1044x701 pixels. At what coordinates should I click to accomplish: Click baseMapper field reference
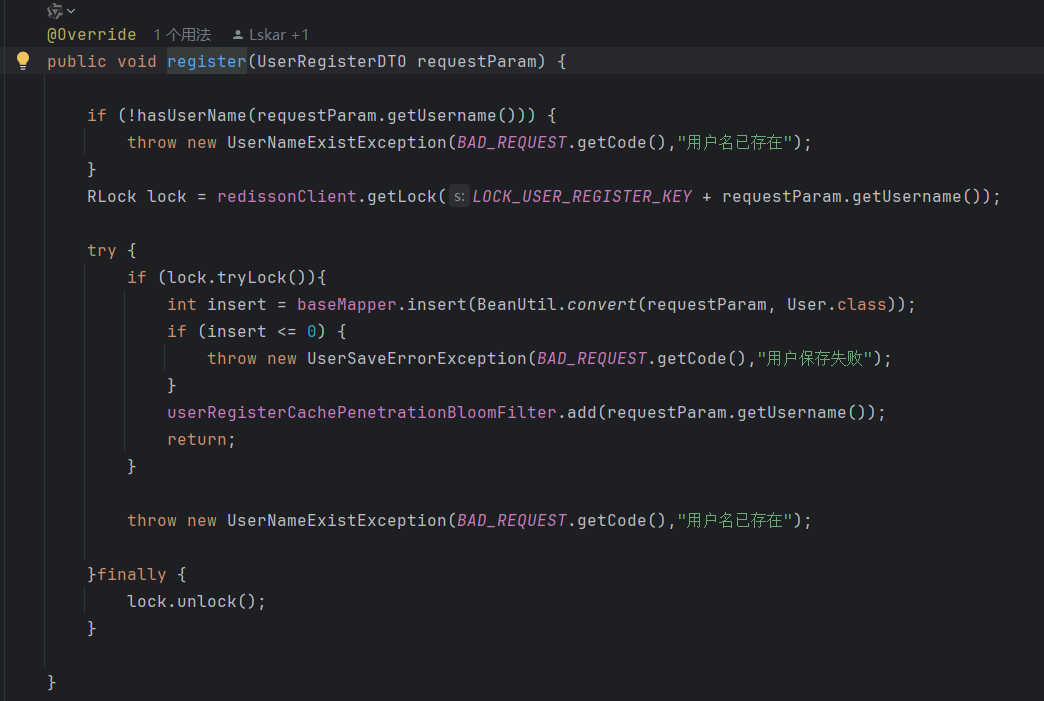pyautogui.click(x=347, y=304)
